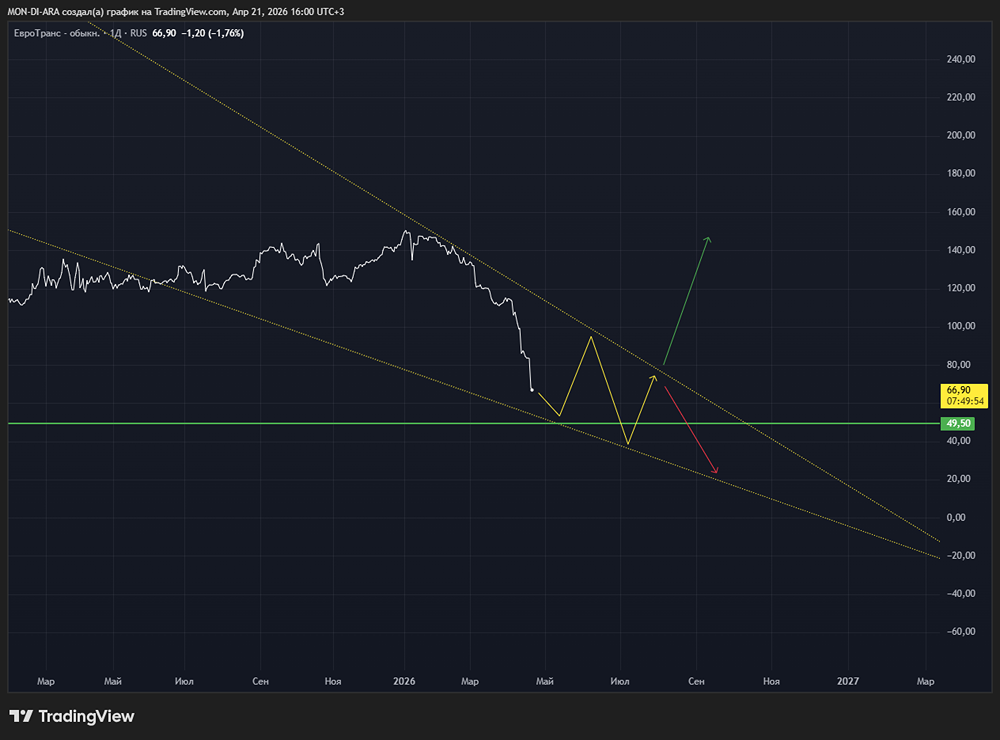Click the 140,00 price axis label
This screenshot has height=740, width=1000.
coord(960,250)
